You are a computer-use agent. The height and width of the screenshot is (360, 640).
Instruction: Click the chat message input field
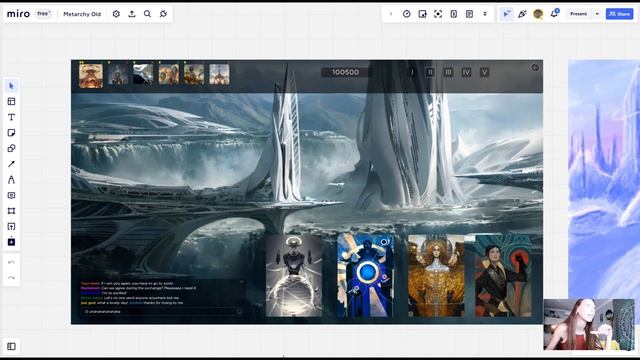[x=162, y=311]
